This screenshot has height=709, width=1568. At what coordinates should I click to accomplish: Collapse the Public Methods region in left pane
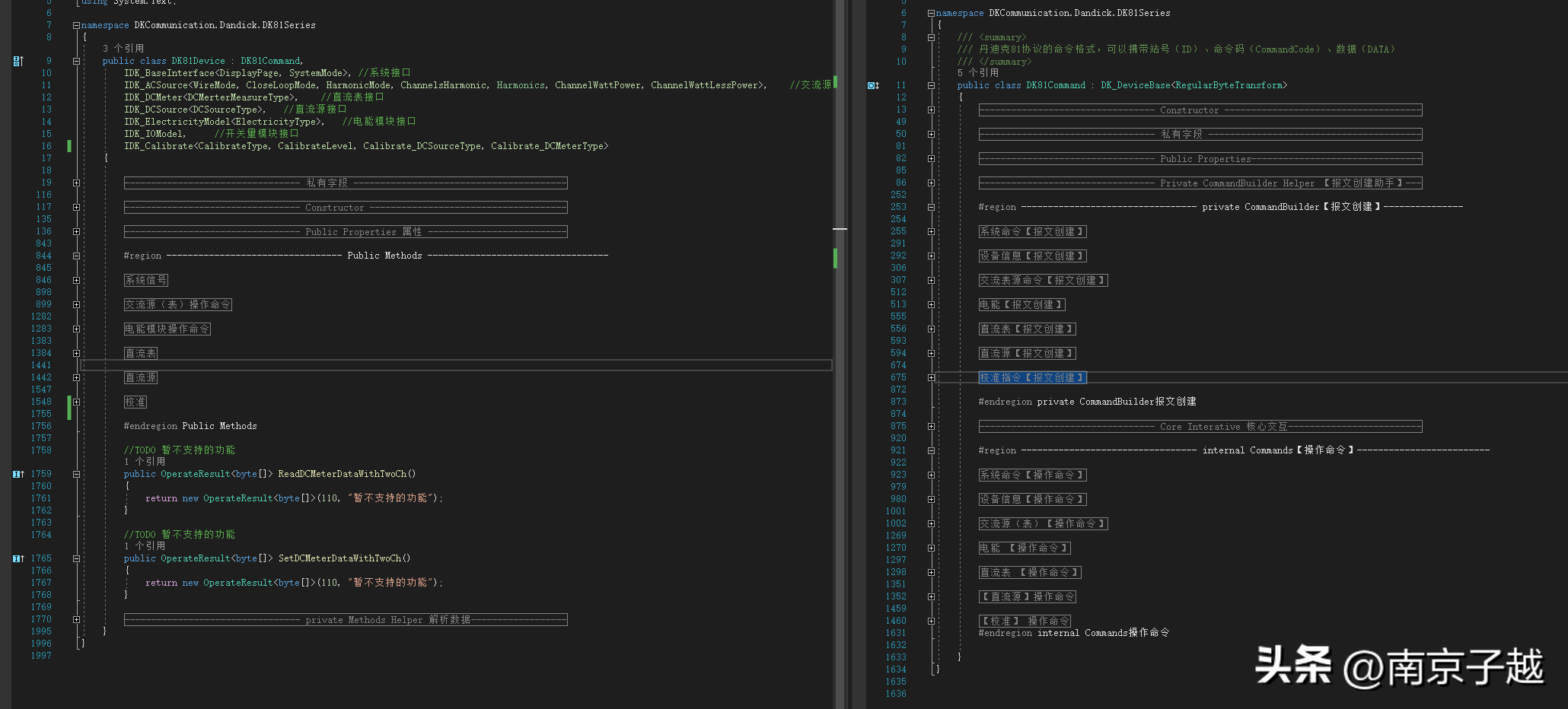[76, 256]
